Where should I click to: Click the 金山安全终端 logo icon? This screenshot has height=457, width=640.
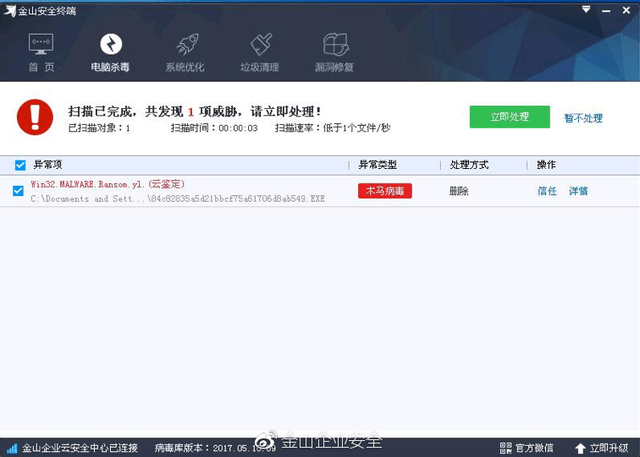[x=10, y=11]
